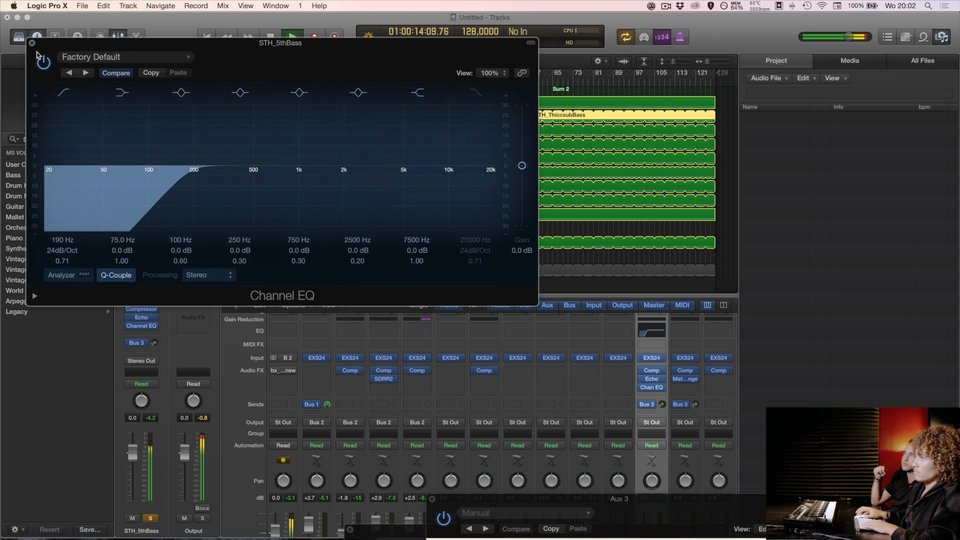960x540 pixels.
Task: Copy the Channel EQ settings
Action: point(151,73)
